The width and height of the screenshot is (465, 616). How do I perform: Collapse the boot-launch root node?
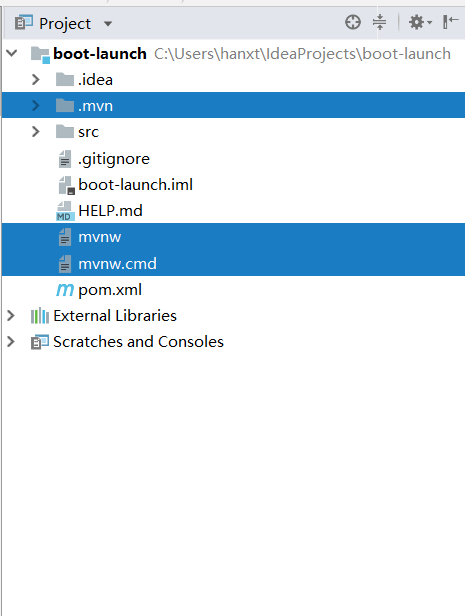click(12, 53)
